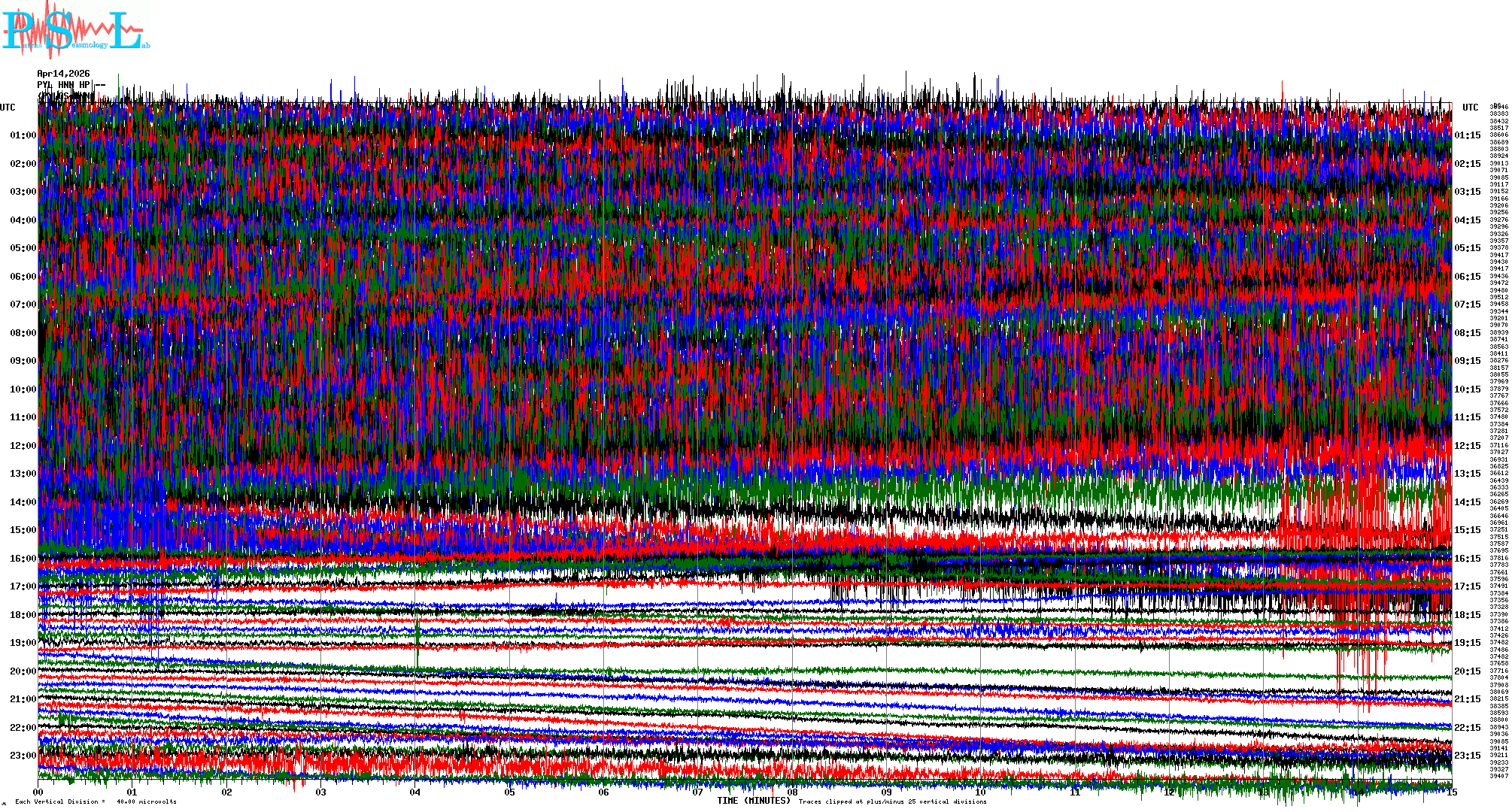Screen dimensions: 1512x812
Task: Click the Each Vertical Division microvolts note
Action: [x=96, y=801]
